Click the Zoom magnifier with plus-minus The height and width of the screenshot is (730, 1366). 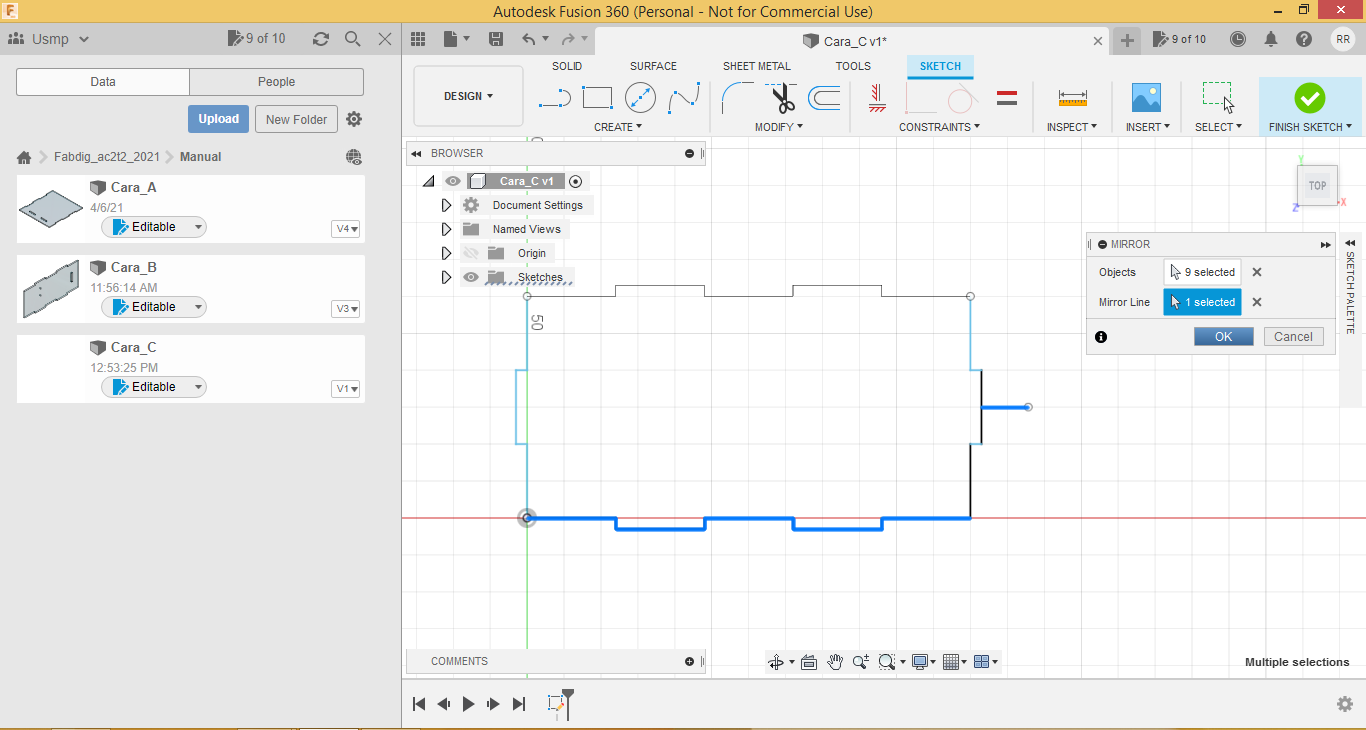pyautogui.click(x=860, y=662)
